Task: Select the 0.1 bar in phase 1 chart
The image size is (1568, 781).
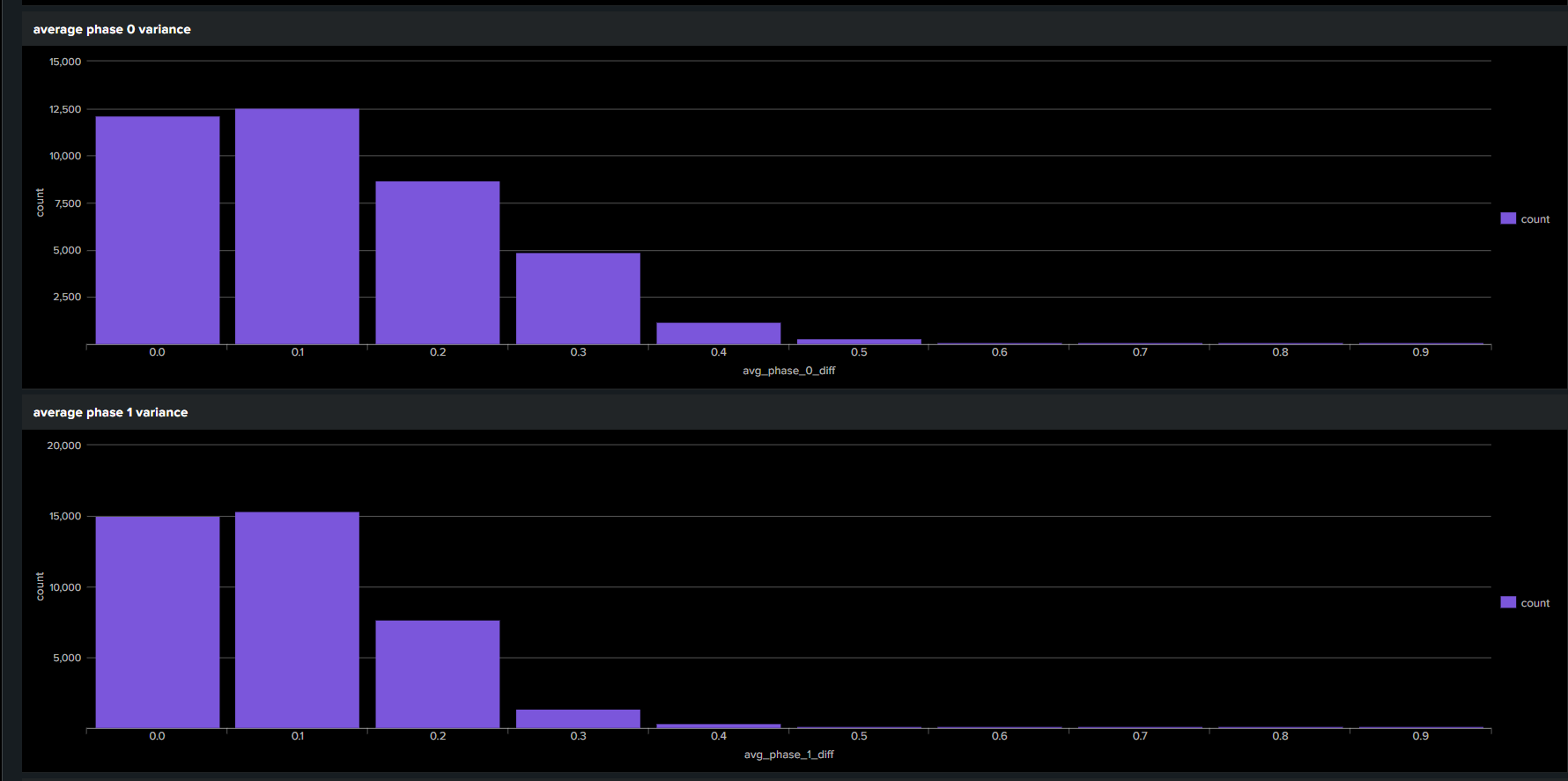Action: coord(297,620)
